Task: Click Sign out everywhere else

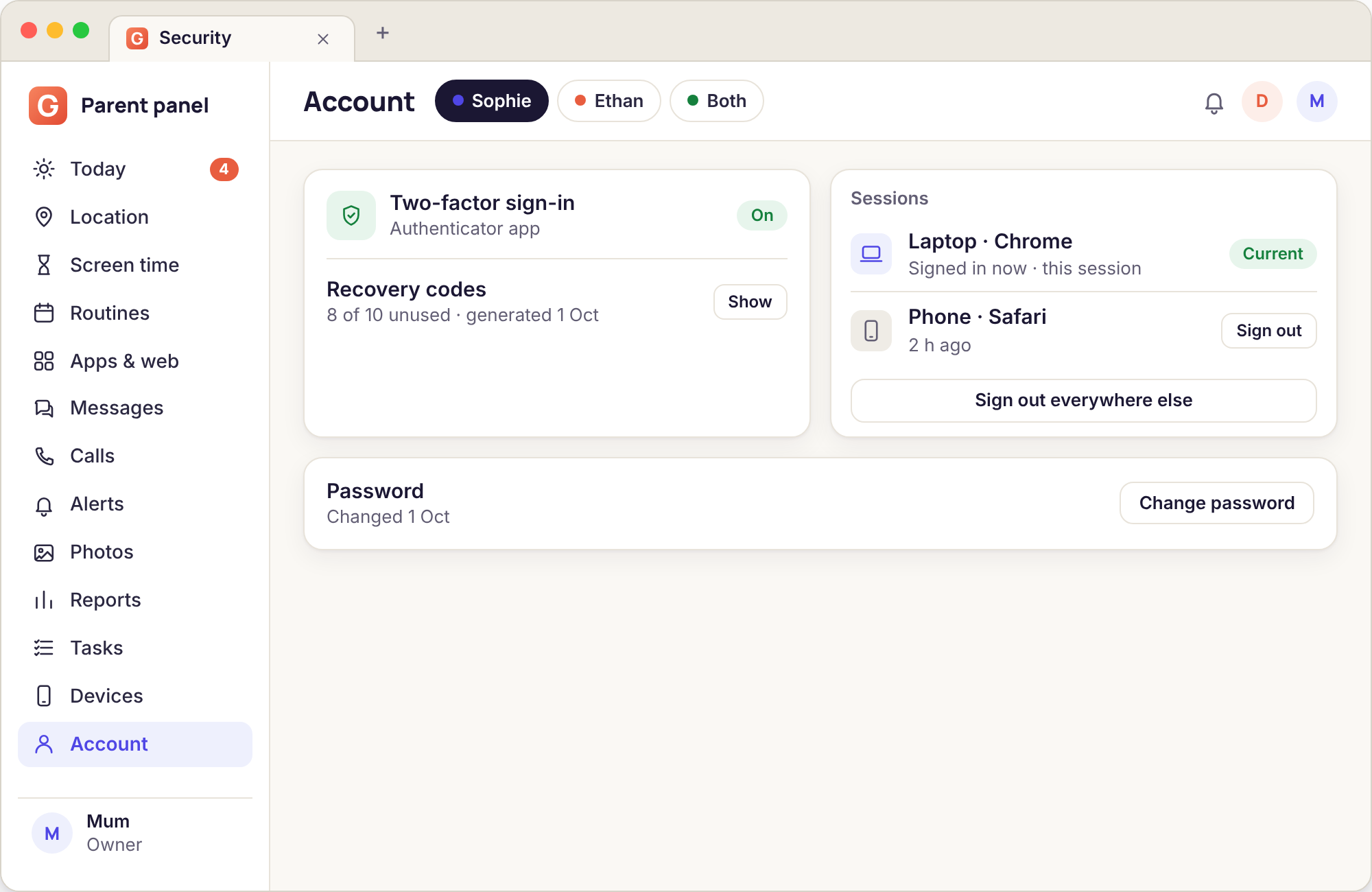Action: pos(1084,401)
